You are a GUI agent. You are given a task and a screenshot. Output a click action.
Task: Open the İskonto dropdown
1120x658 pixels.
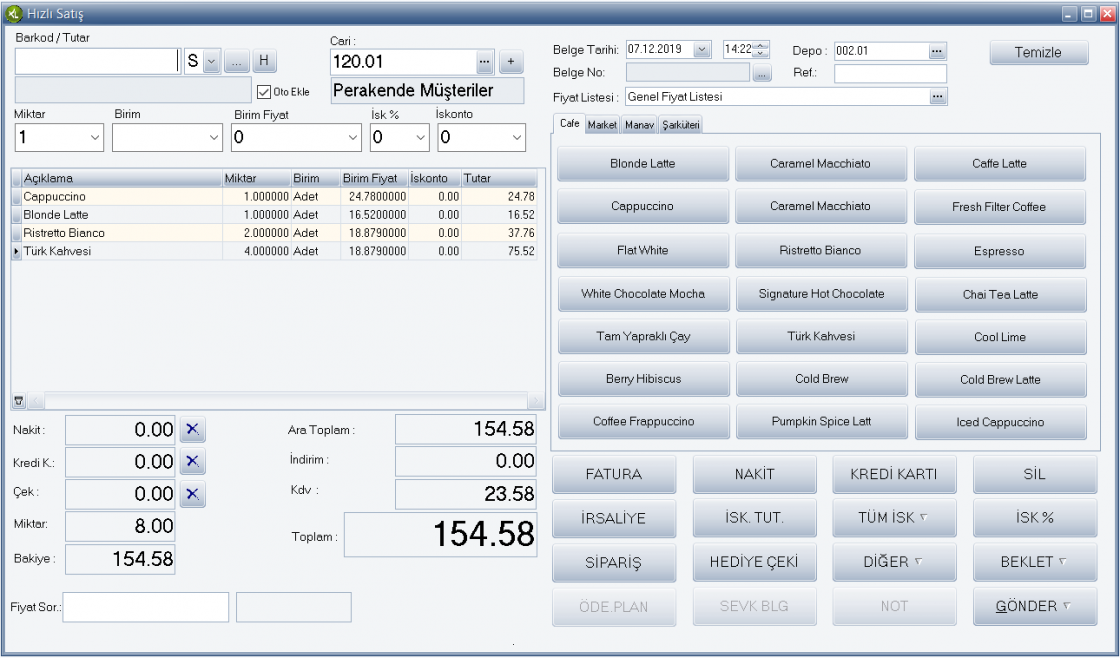tap(517, 138)
